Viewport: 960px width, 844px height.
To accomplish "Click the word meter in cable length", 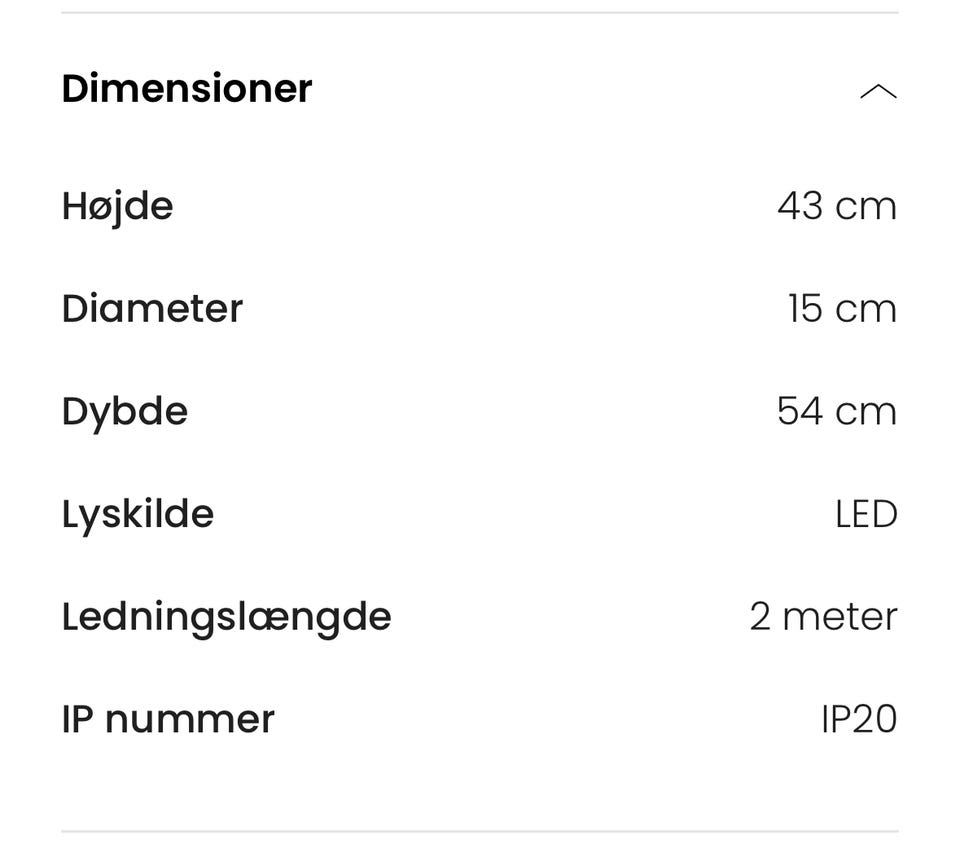I will [840, 616].
